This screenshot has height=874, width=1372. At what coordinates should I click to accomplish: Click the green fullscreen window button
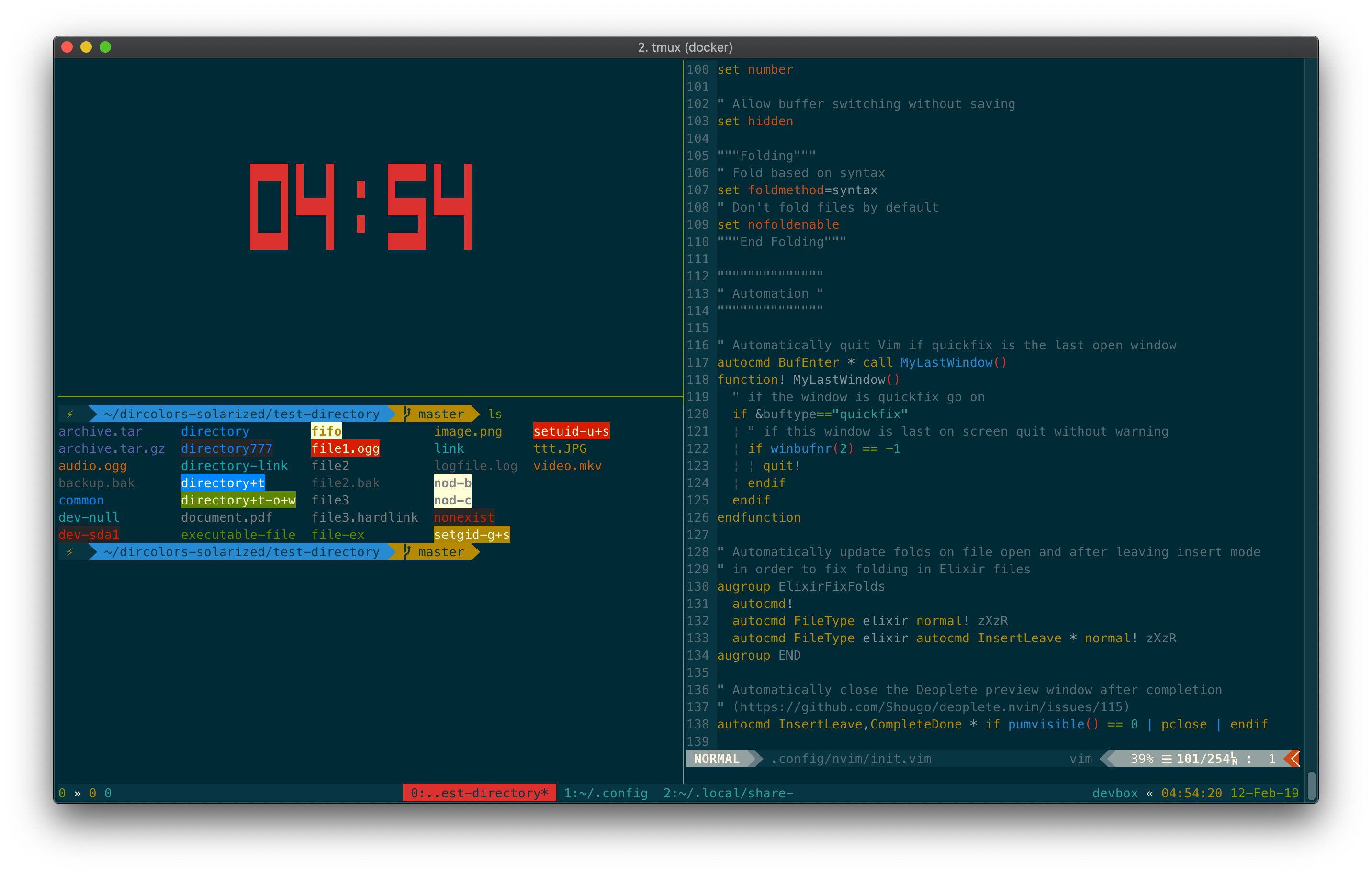click(105, 47)
